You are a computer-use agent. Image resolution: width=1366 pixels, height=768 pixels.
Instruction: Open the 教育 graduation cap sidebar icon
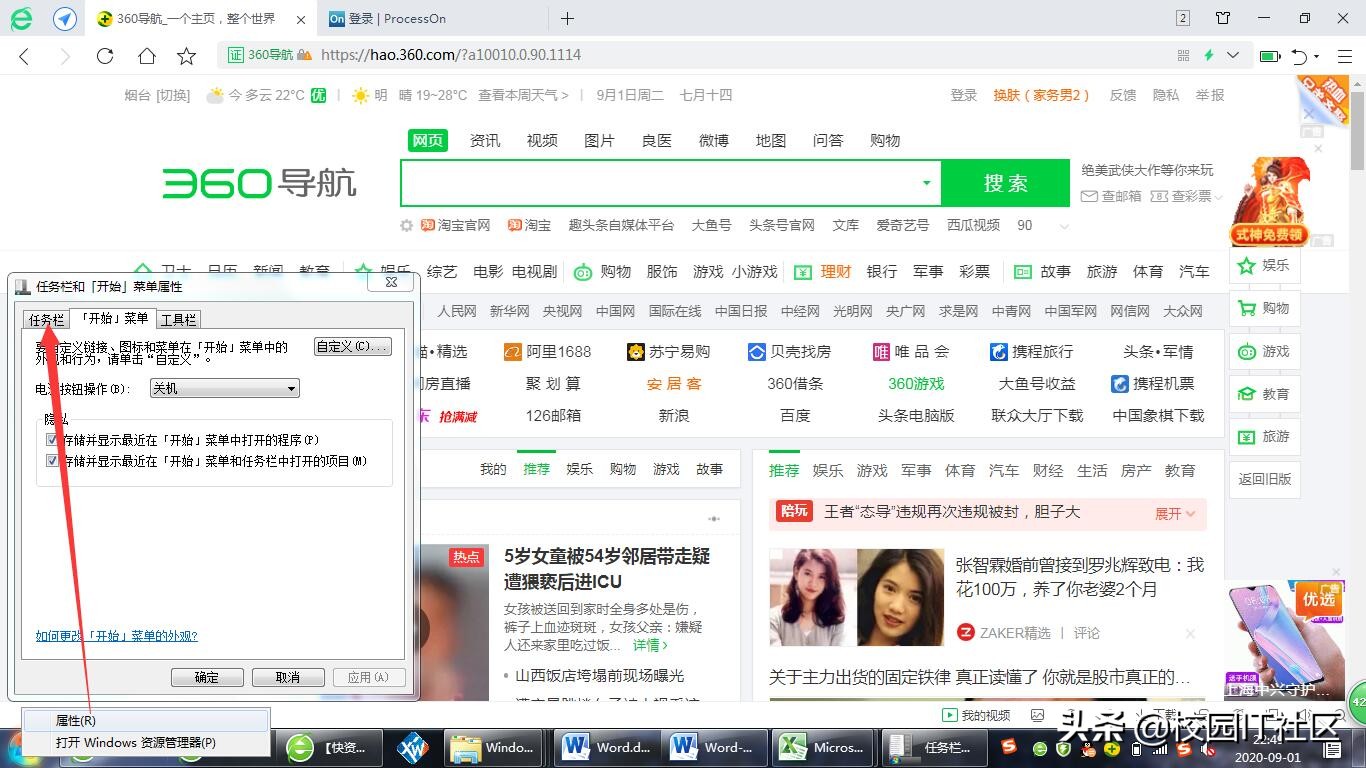tap(1247, 394)
